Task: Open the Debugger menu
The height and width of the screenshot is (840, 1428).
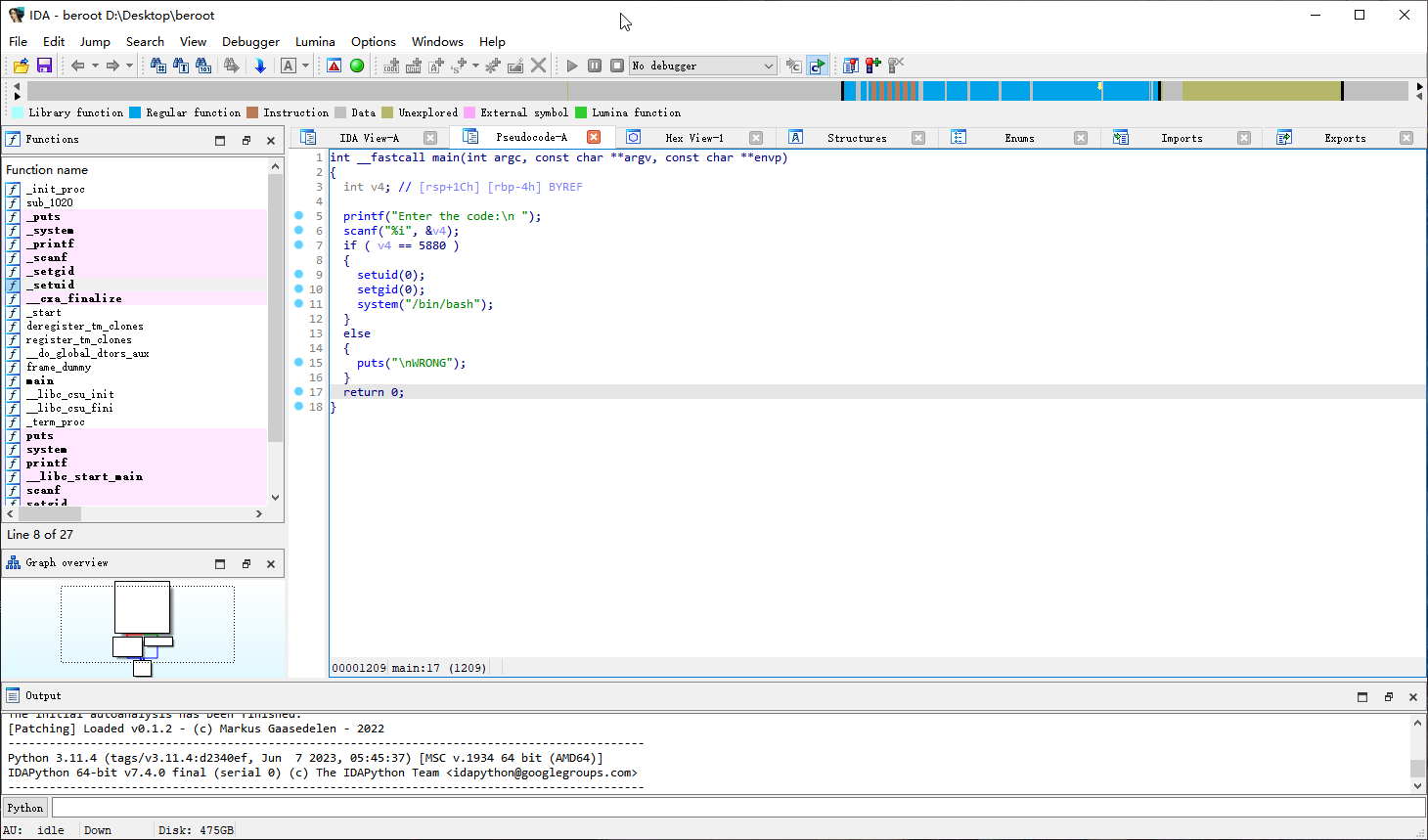Action: (x=250, y=42)
